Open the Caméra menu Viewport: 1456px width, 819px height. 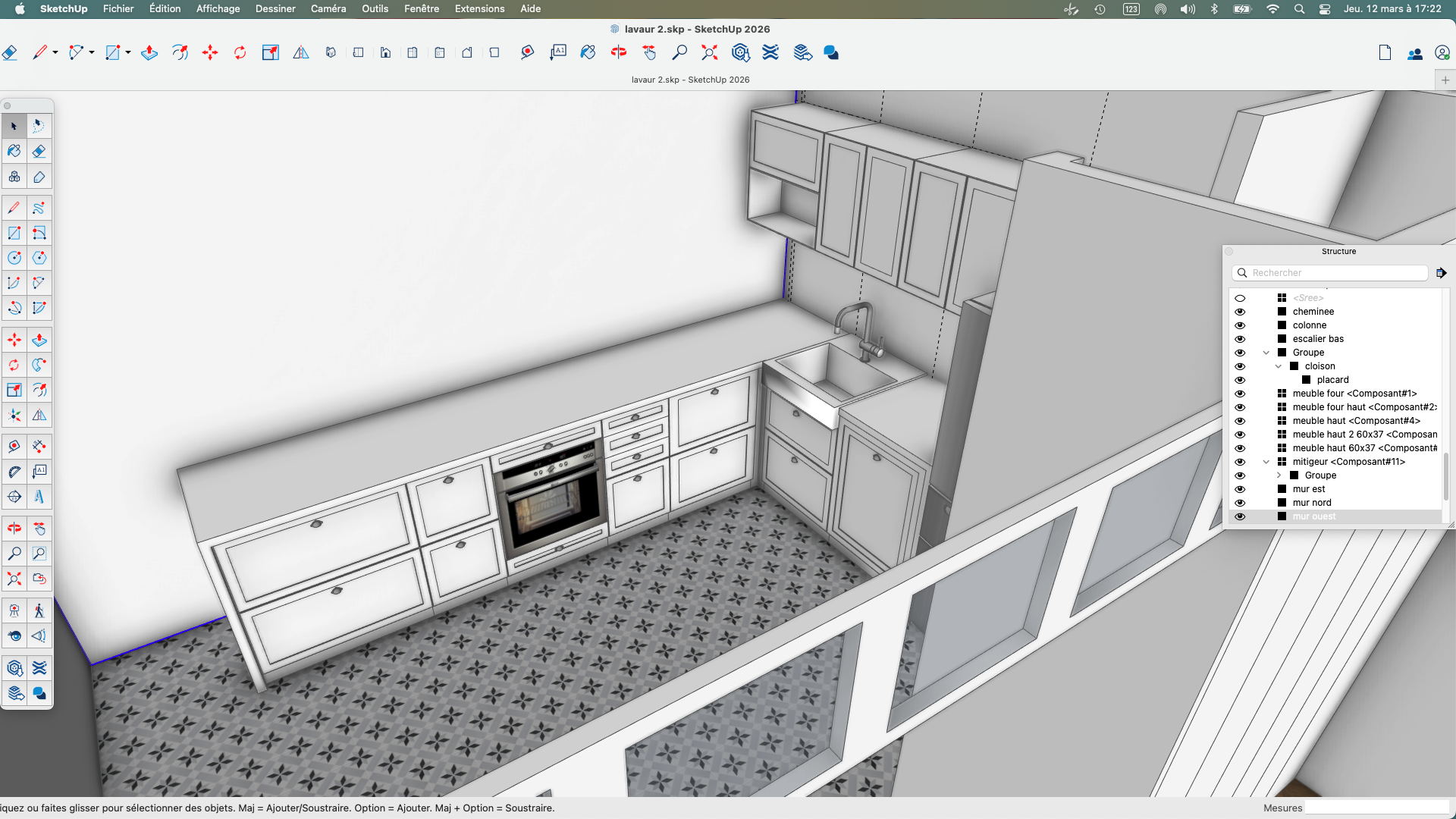[x=328, y=8]
